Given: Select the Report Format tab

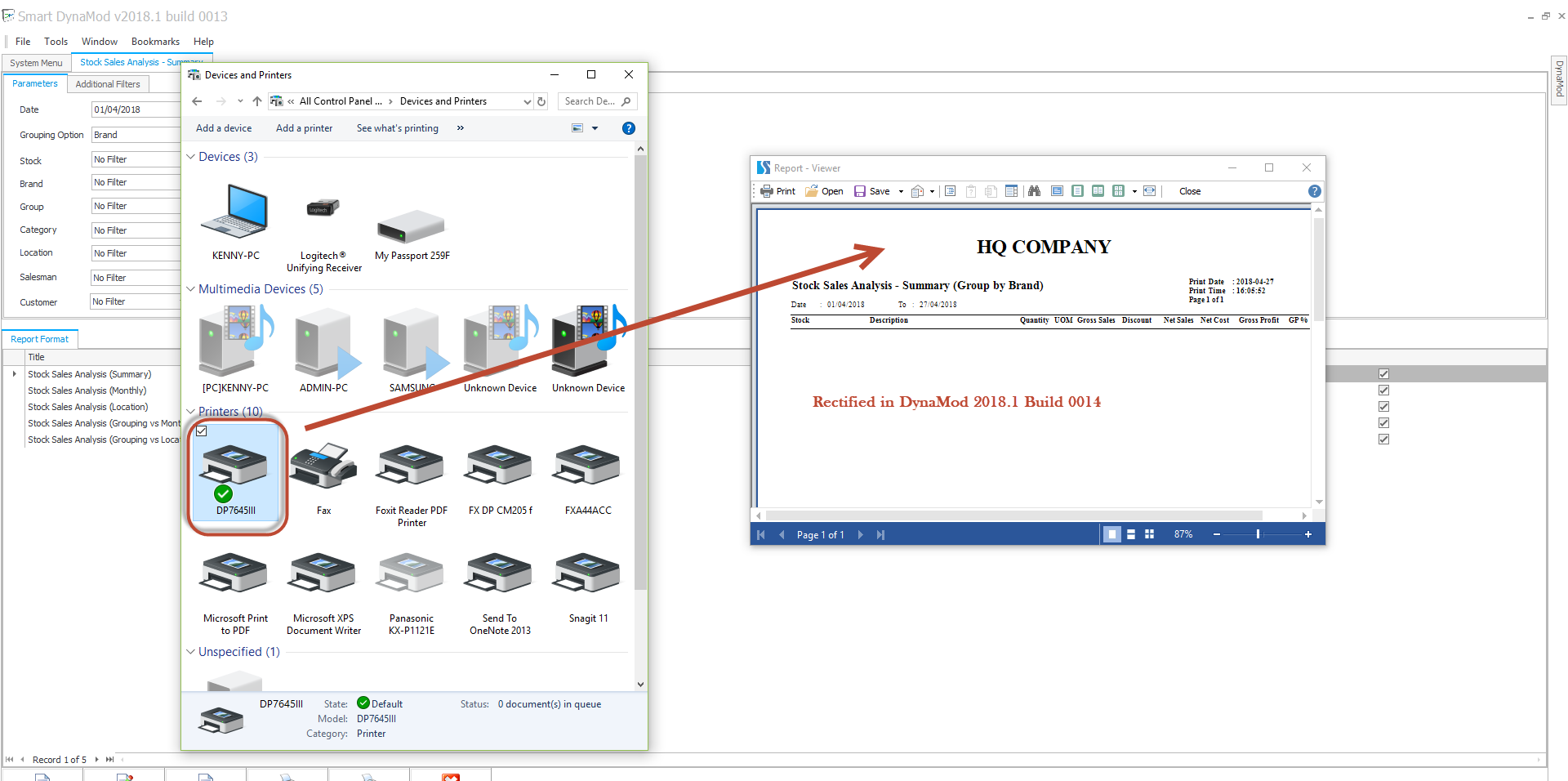Looking at the screenshot, I should coord(40,339).
